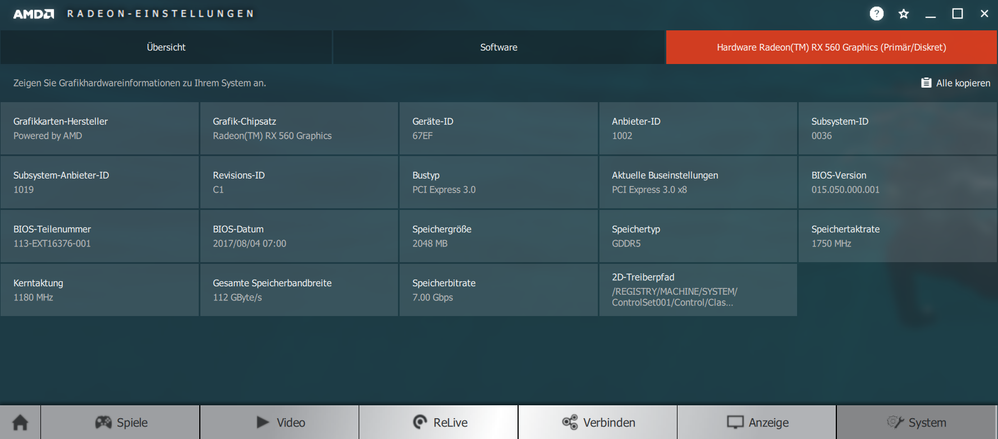998x439 pixels.
Task: Open the Spiele gamepad section
Action: 120,422
